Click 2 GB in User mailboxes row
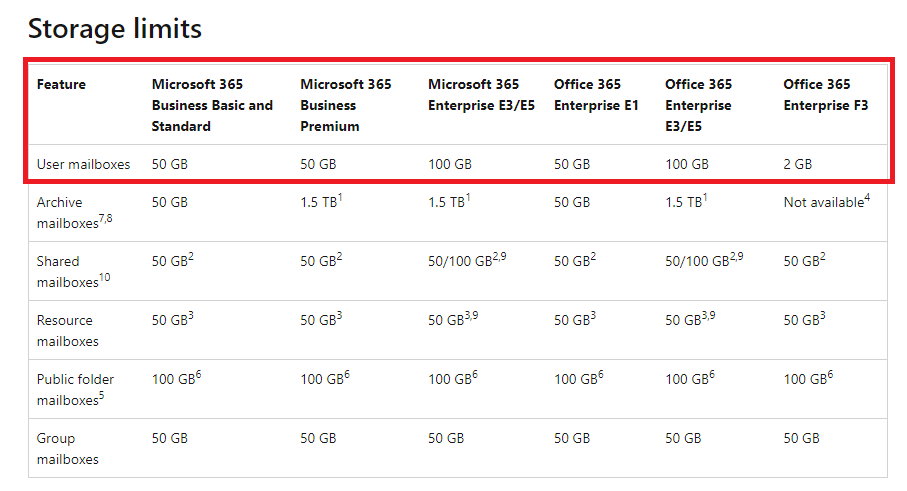The height and width of the screenshot is (491, 907). pos(798,164)
